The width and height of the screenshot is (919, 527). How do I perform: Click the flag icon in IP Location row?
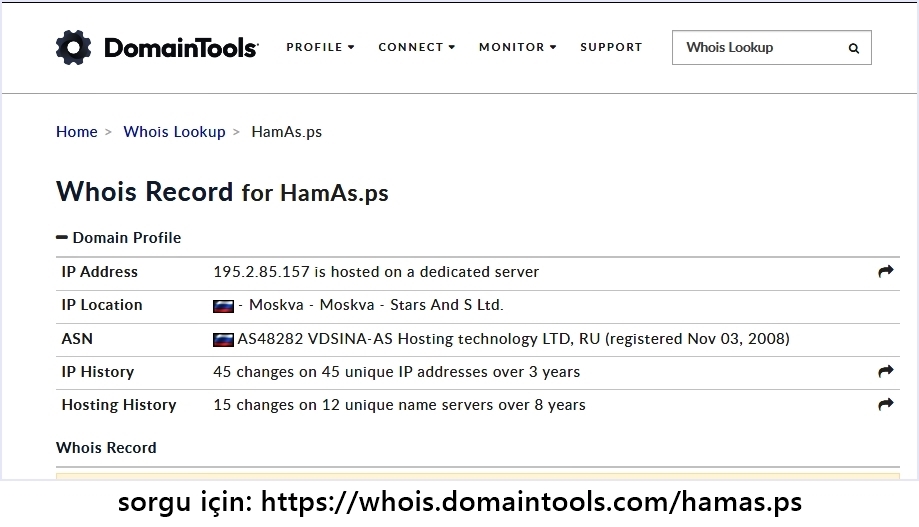(x=223, y=306)
